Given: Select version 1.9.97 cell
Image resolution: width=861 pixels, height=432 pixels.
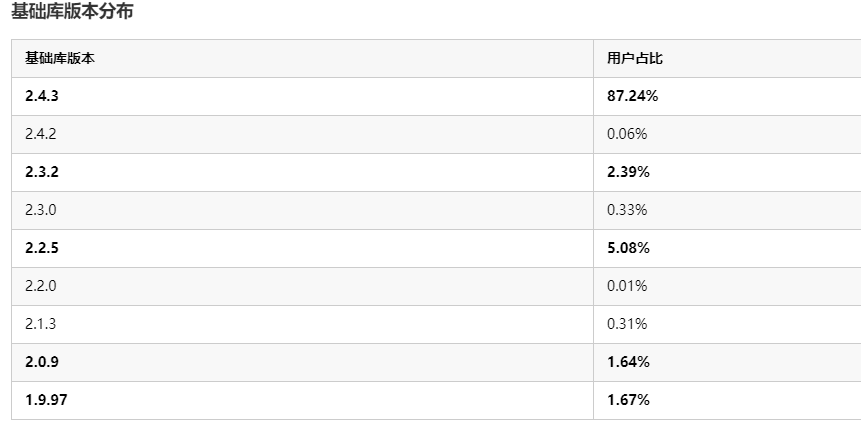Looking at the screenshot, I should pos(46,400).
